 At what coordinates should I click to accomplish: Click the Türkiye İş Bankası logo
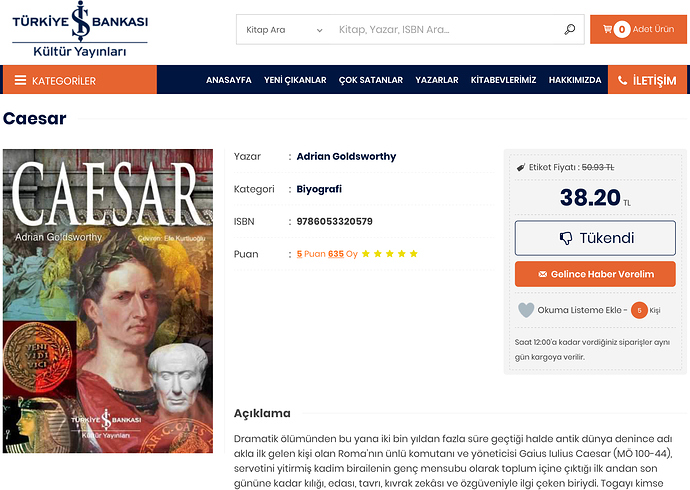80,29
